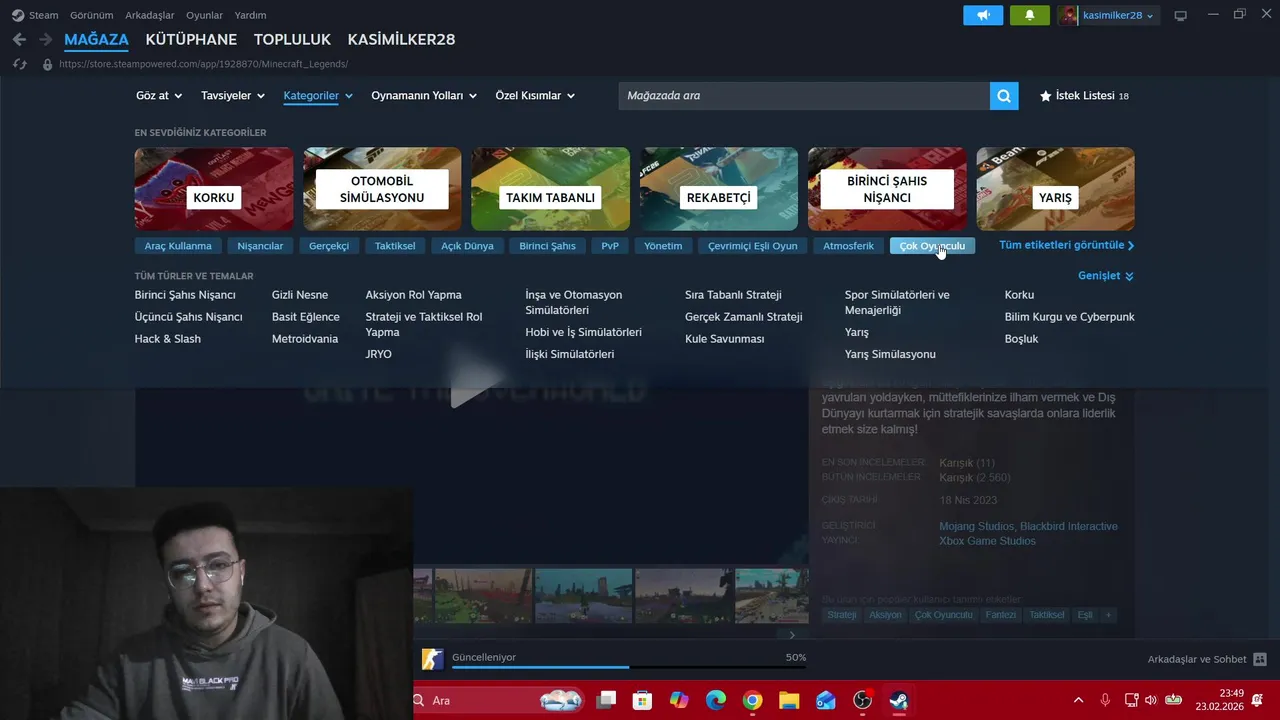Open Outlook mail from the taskbar
The height and width of the screenshot is (720, 1280).
(825, 700)
